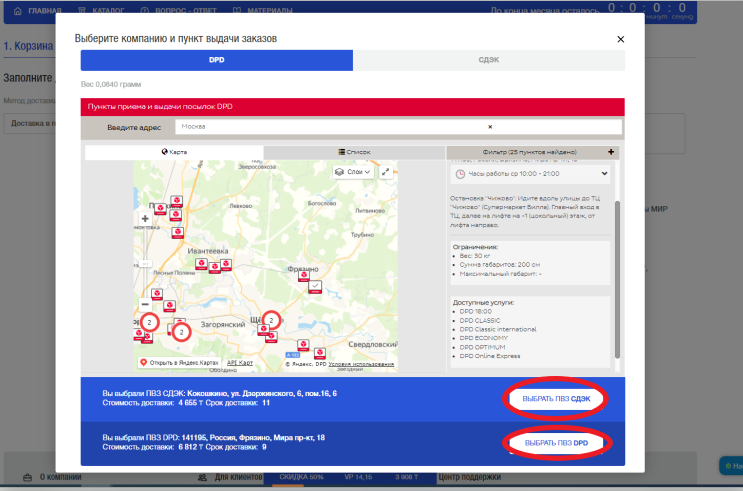Click the DPD Online Express service entry
Image resolution: width=743 pixels, height=491 pixels.
click(x=489, y=356)
